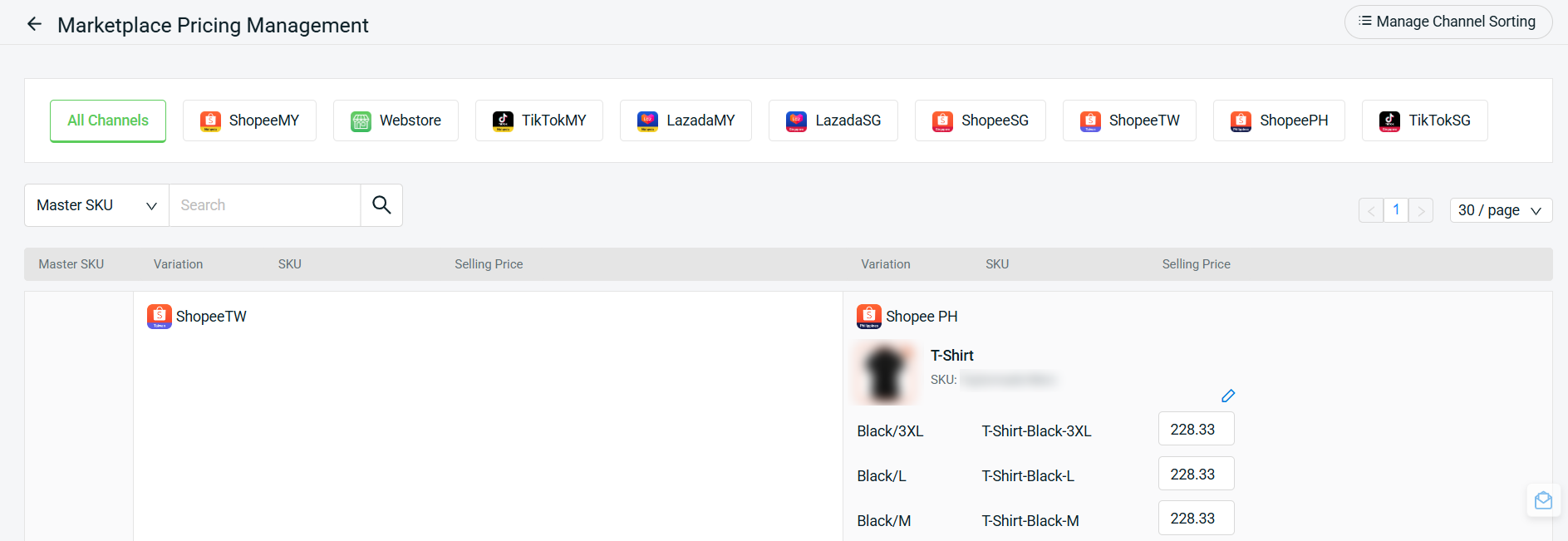Click the T-Shirt-Black-3XL SKU text
The height and width of the screenshot is (541, 1568).
click(1036, 431)
